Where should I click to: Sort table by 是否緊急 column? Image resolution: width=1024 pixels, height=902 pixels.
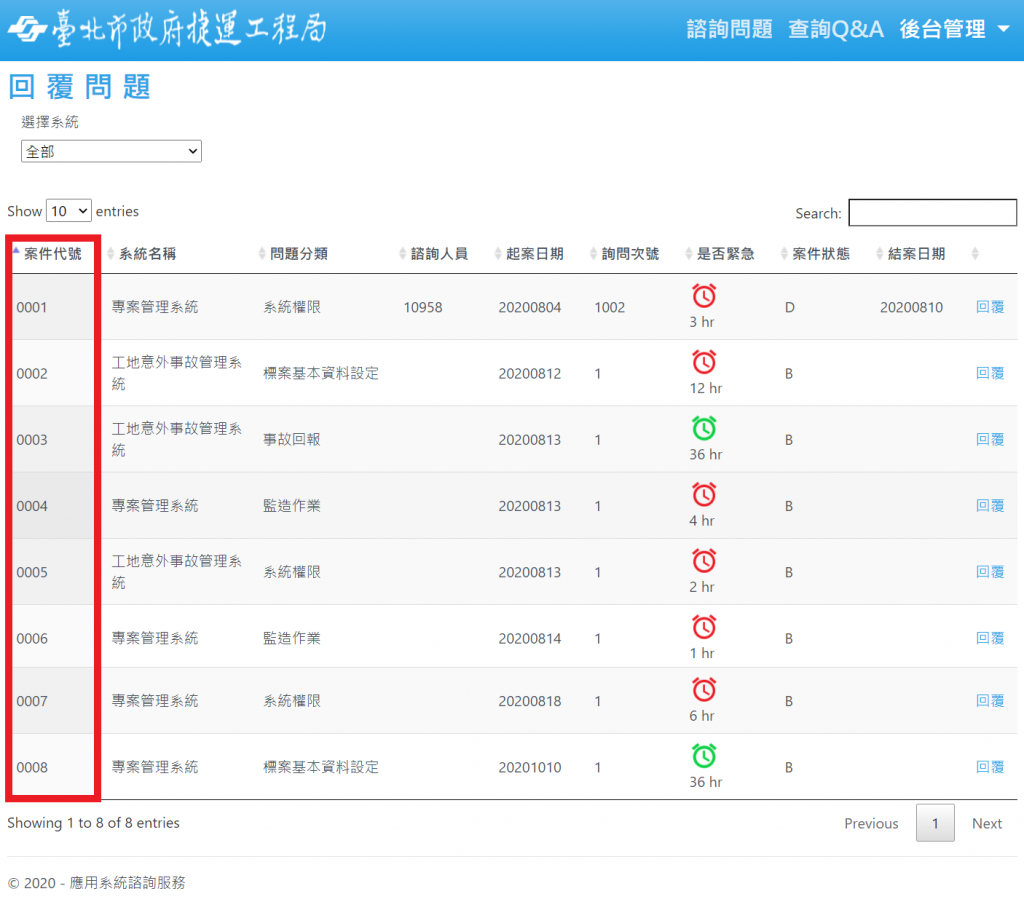point(725,254)
